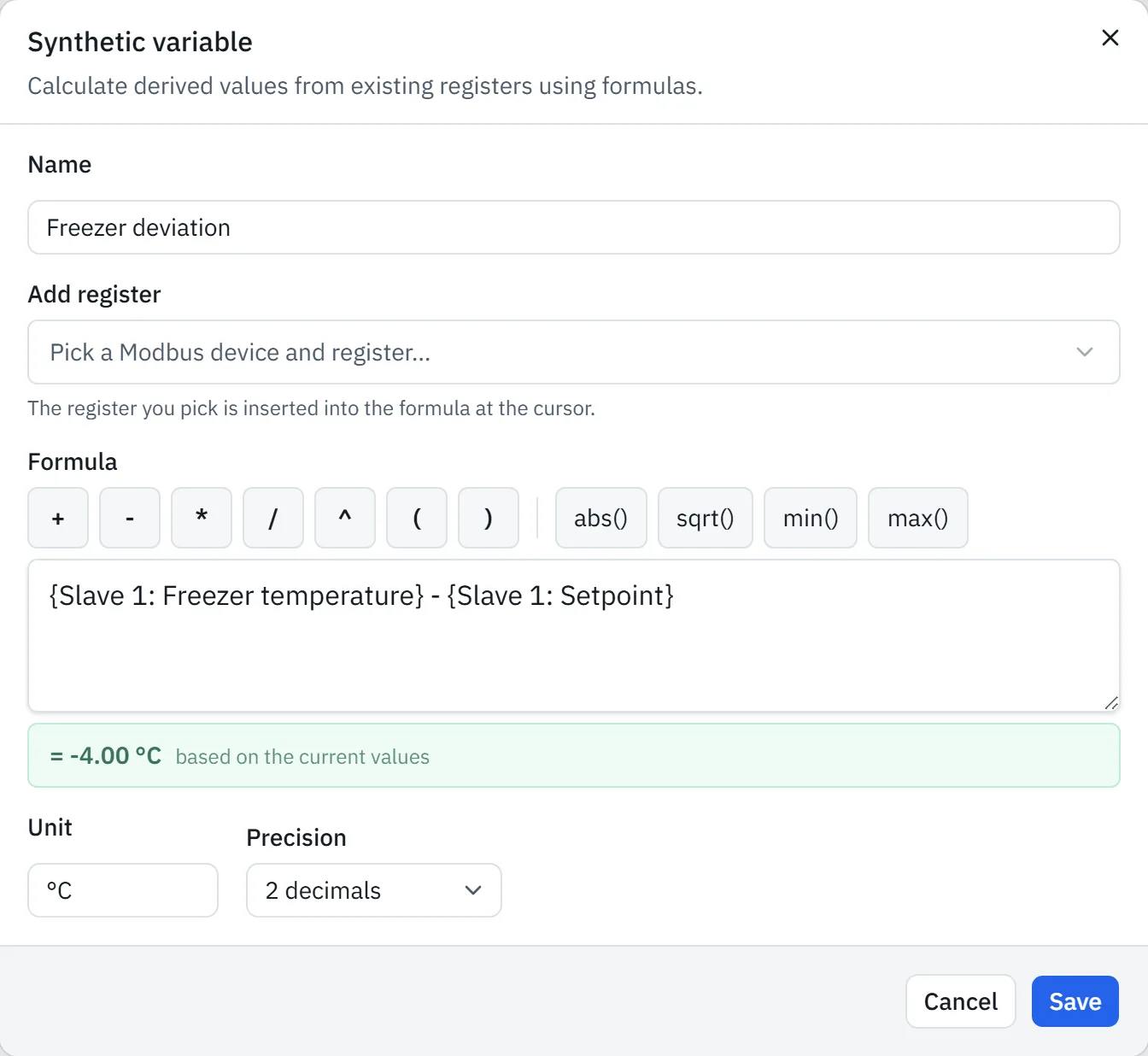The image size is (1148, 1056).
Task: Insert the plus operator into formula
Action: pyautogui.click(x=58, y=518)
